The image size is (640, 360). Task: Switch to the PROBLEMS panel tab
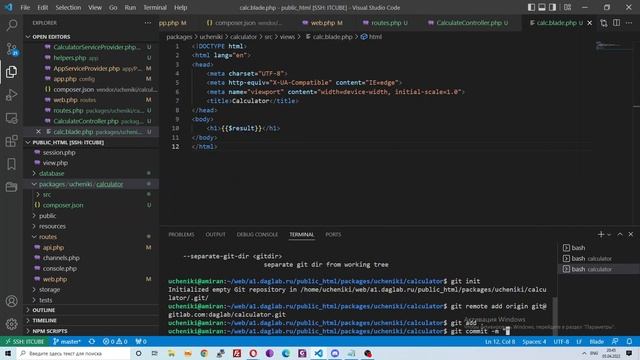(x=181, y=235)
